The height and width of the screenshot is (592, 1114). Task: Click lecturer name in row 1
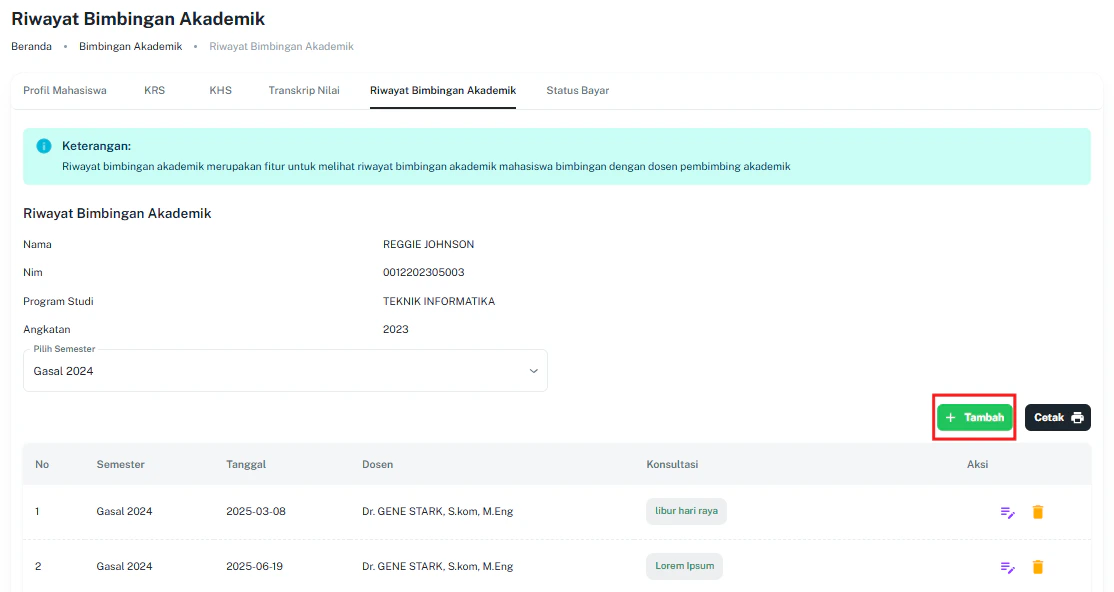point(438,511)
